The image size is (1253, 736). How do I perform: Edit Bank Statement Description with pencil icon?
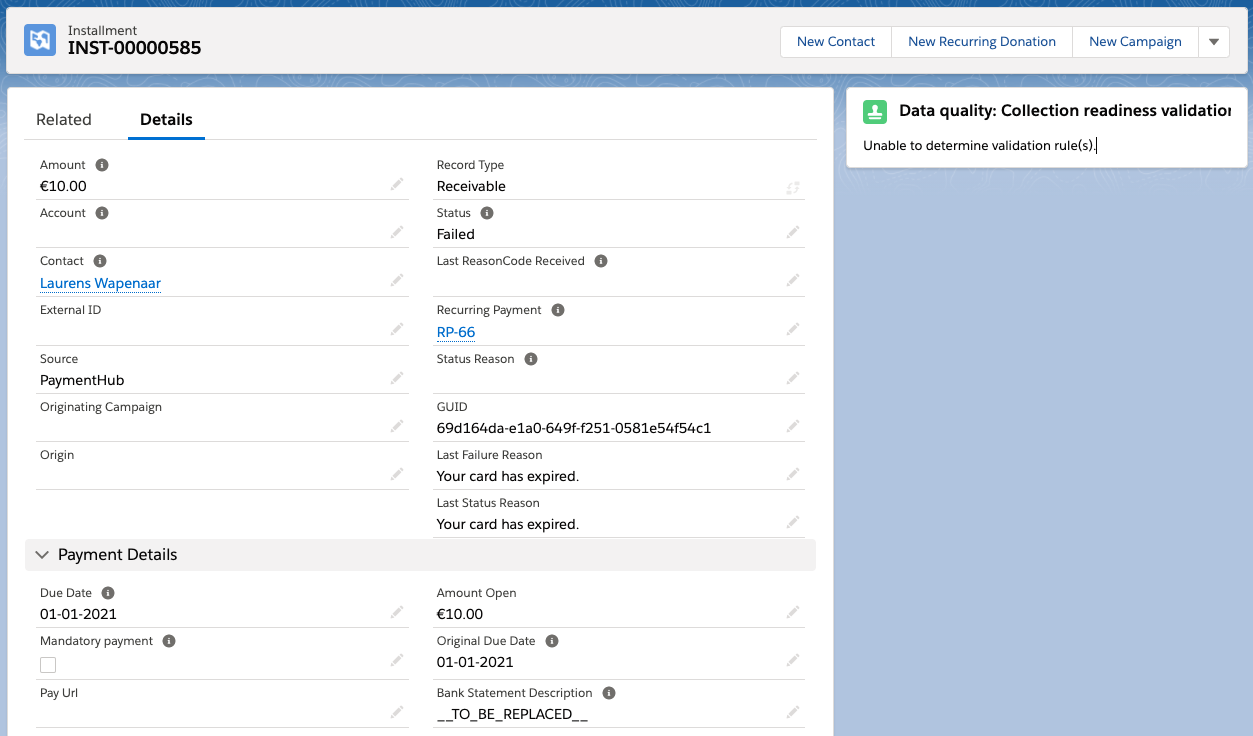click(793, 712)
